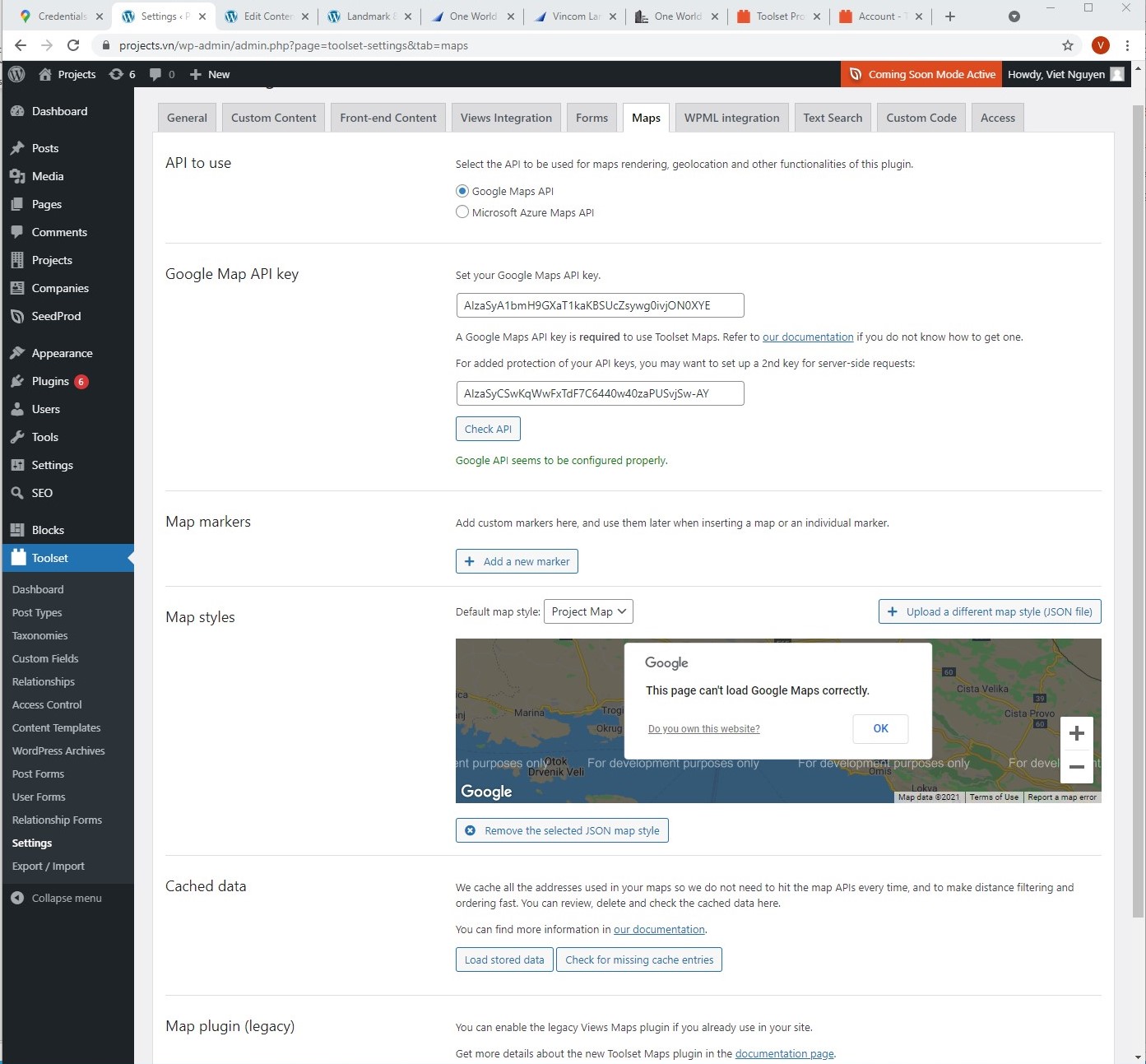Open Settings sliders icon in sidebar
1146x1064 pixels.
click(x=17, y=465)
